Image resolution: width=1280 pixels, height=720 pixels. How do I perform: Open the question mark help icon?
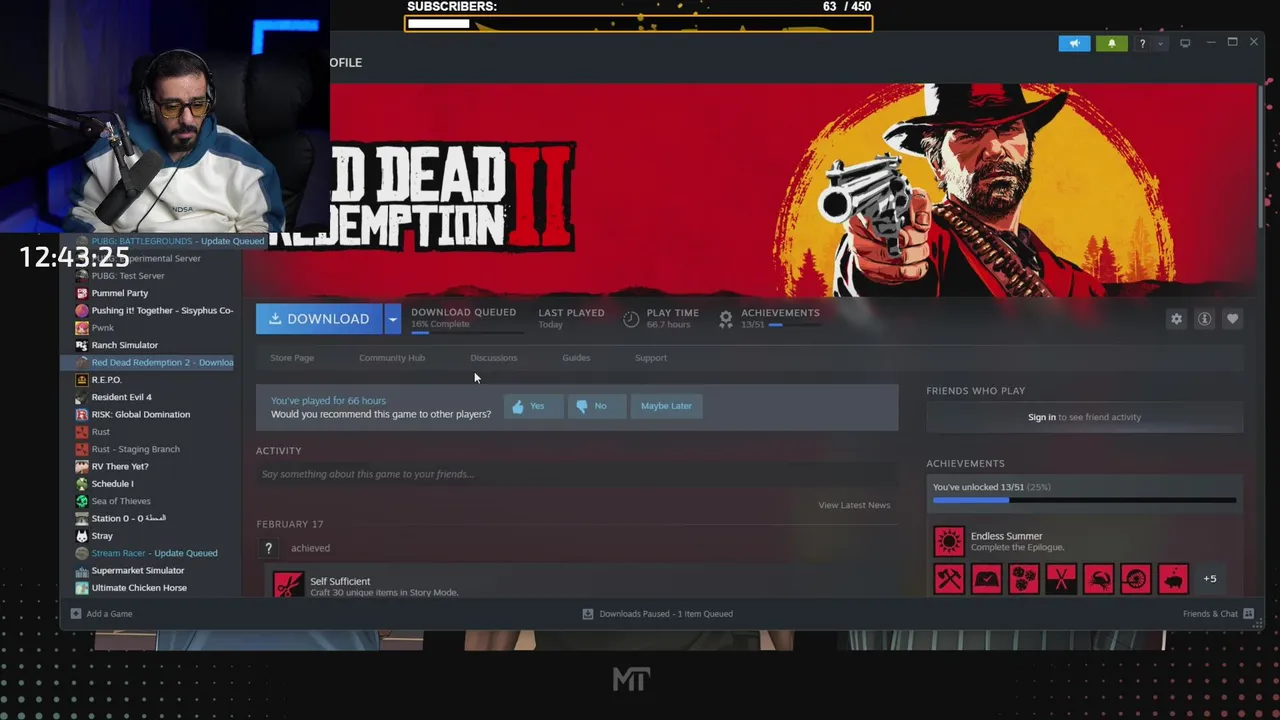tap(1142, 43)
